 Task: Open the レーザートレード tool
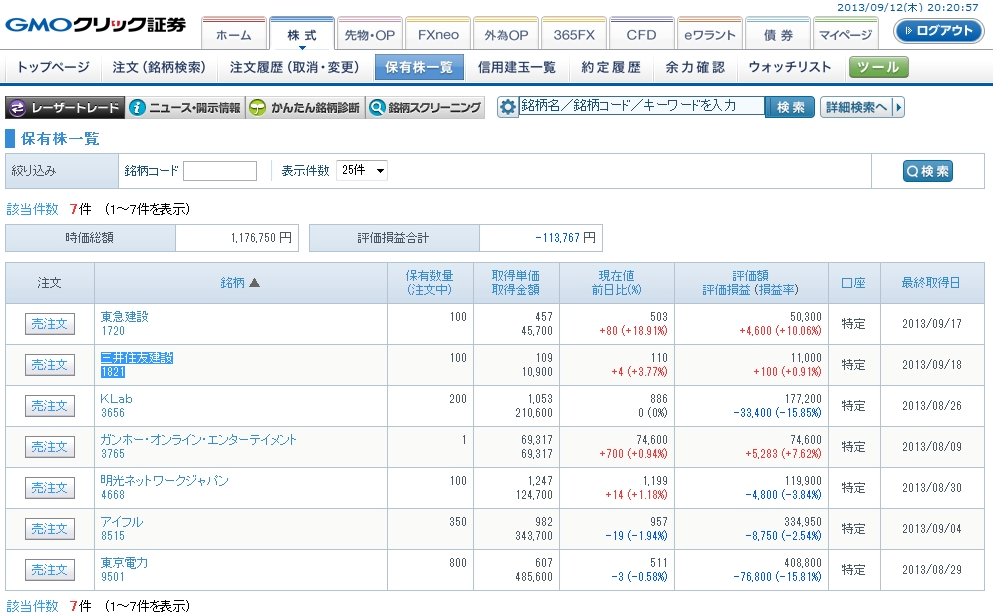65,108
